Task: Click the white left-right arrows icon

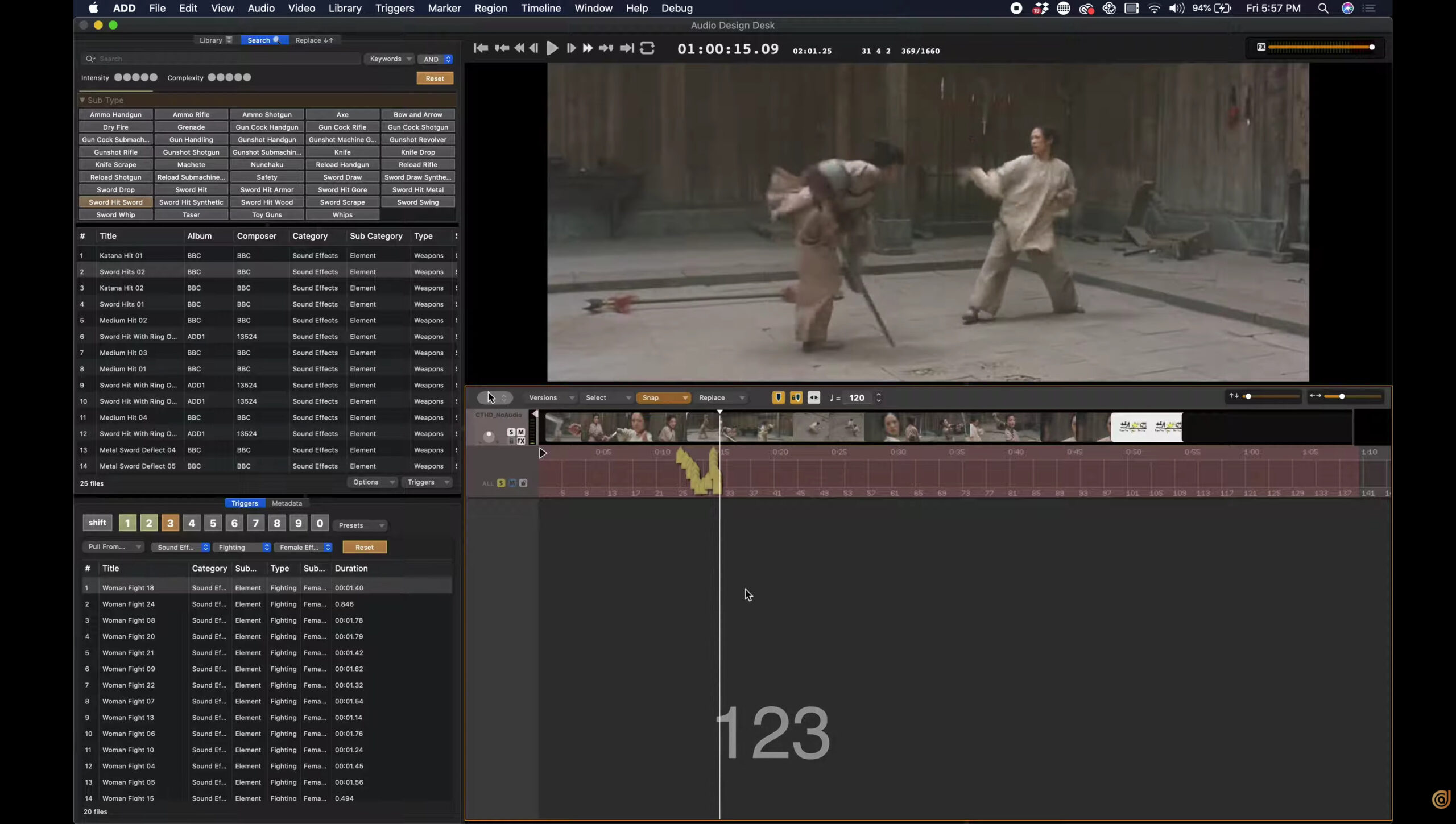Action: 814,397
